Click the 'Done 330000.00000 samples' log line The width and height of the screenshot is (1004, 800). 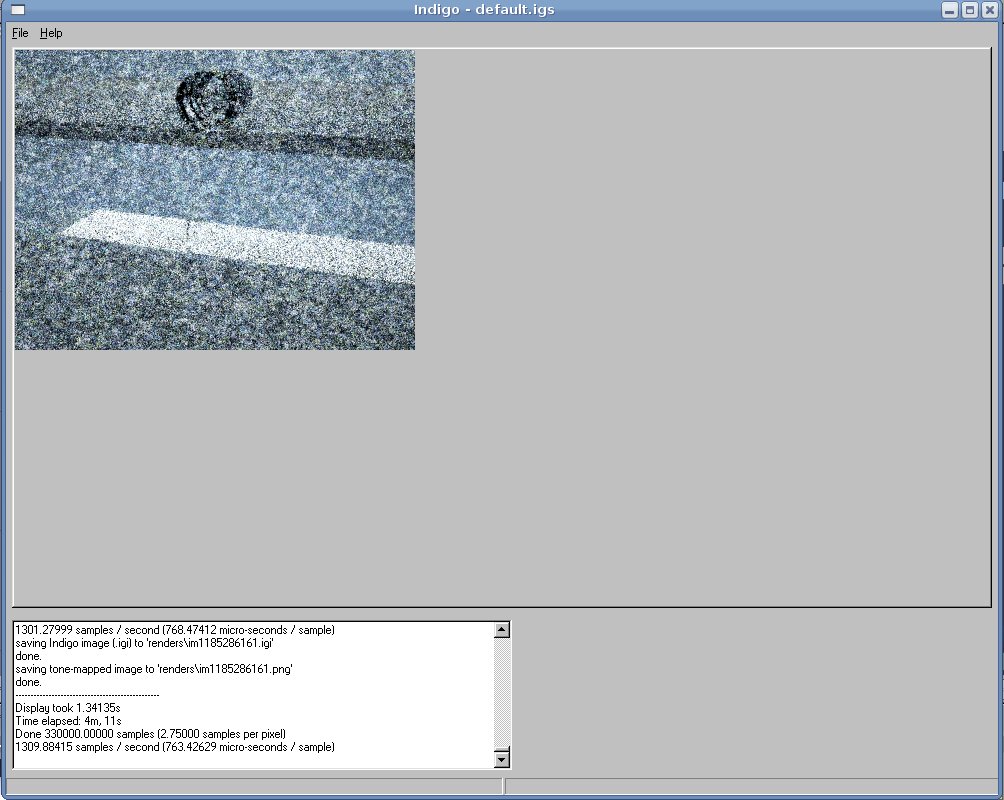[x=150, y=733]
